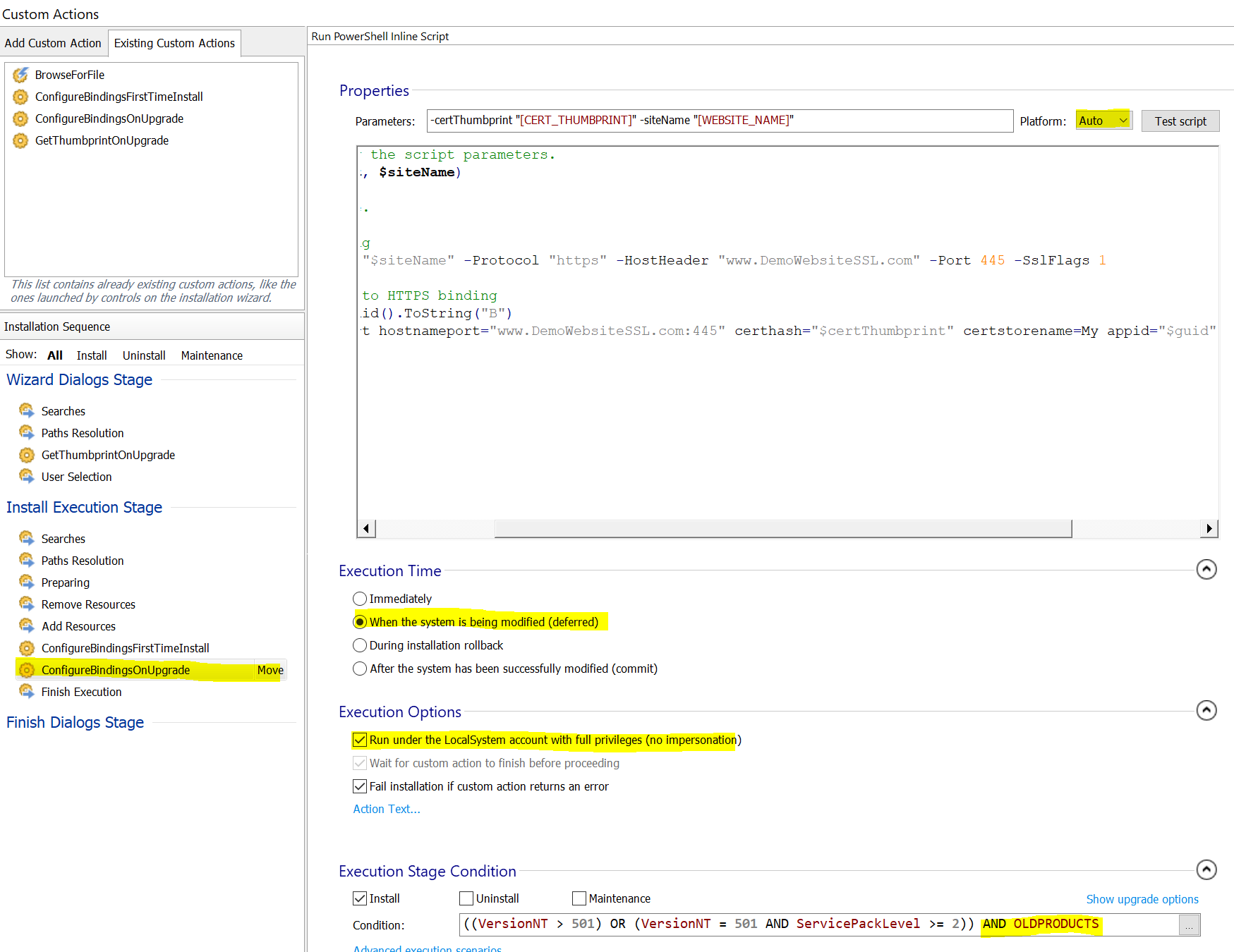Click the User Selection icon
1234x952 pixels.
click(27, 476)
